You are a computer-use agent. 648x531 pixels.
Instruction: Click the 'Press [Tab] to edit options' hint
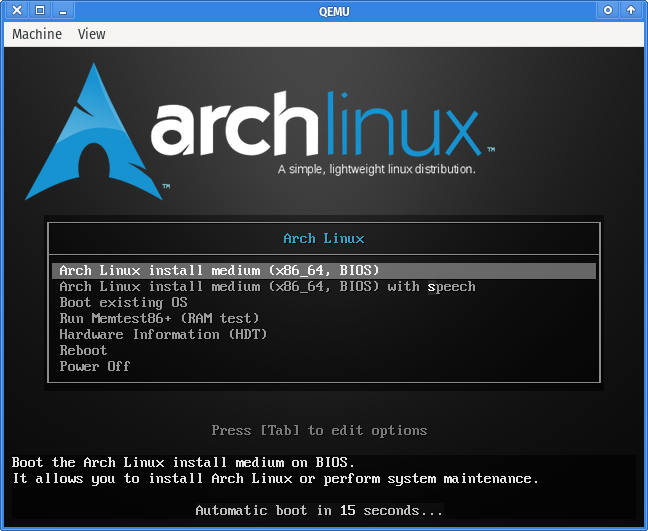point(319,431)
